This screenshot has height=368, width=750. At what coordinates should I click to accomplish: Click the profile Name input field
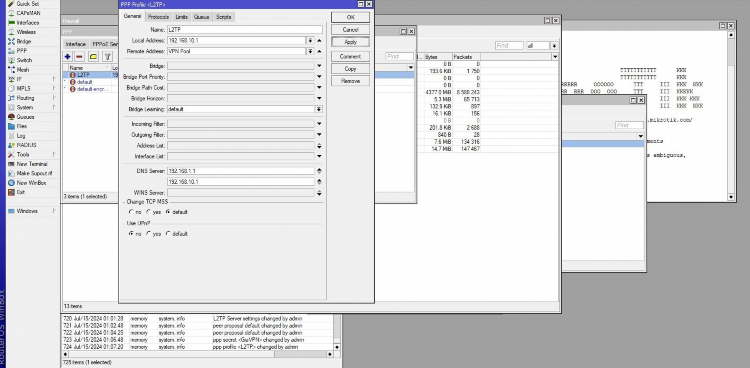pos(244,30)
